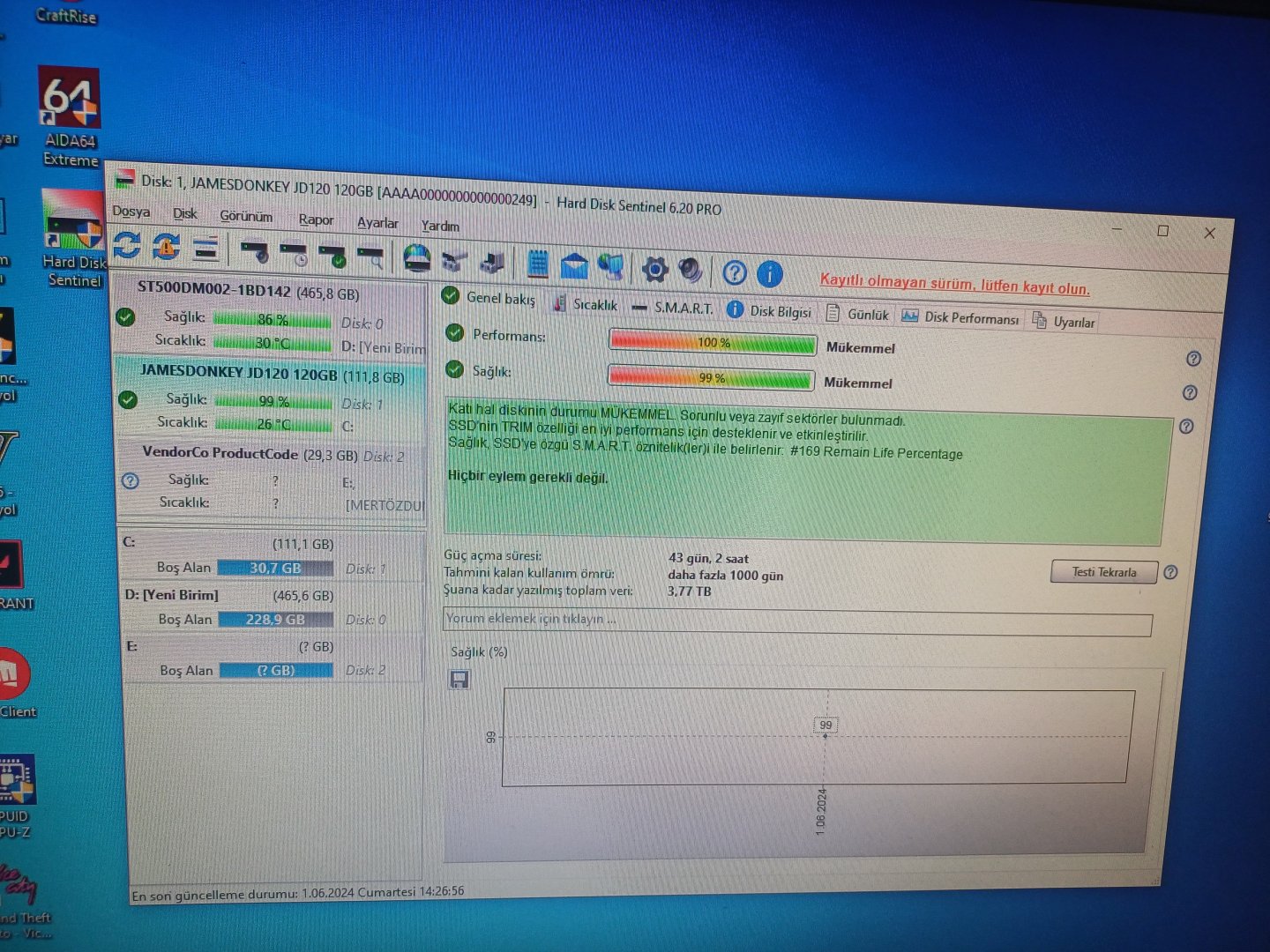Click the AIDA64 Extreme desktop icon
The image size is (1270, 952).
pyautogui.click(x=70, y=117)
